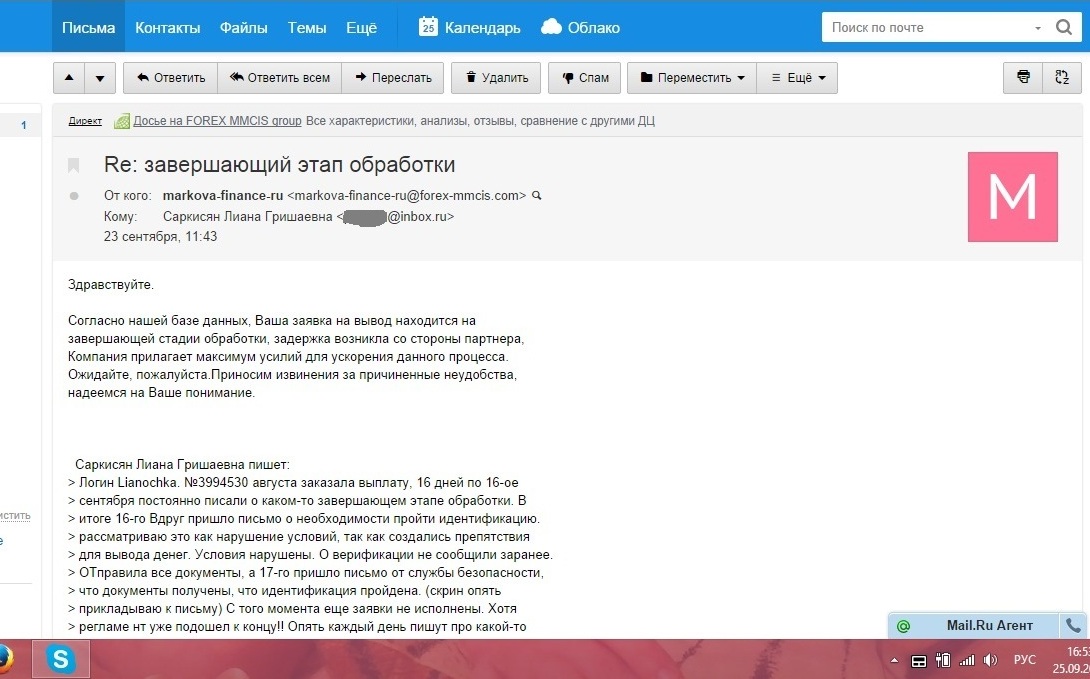1090x679 pixels.
Task: Open the Досье на FOREX MMCIS link
Action: tap(217, 121)
